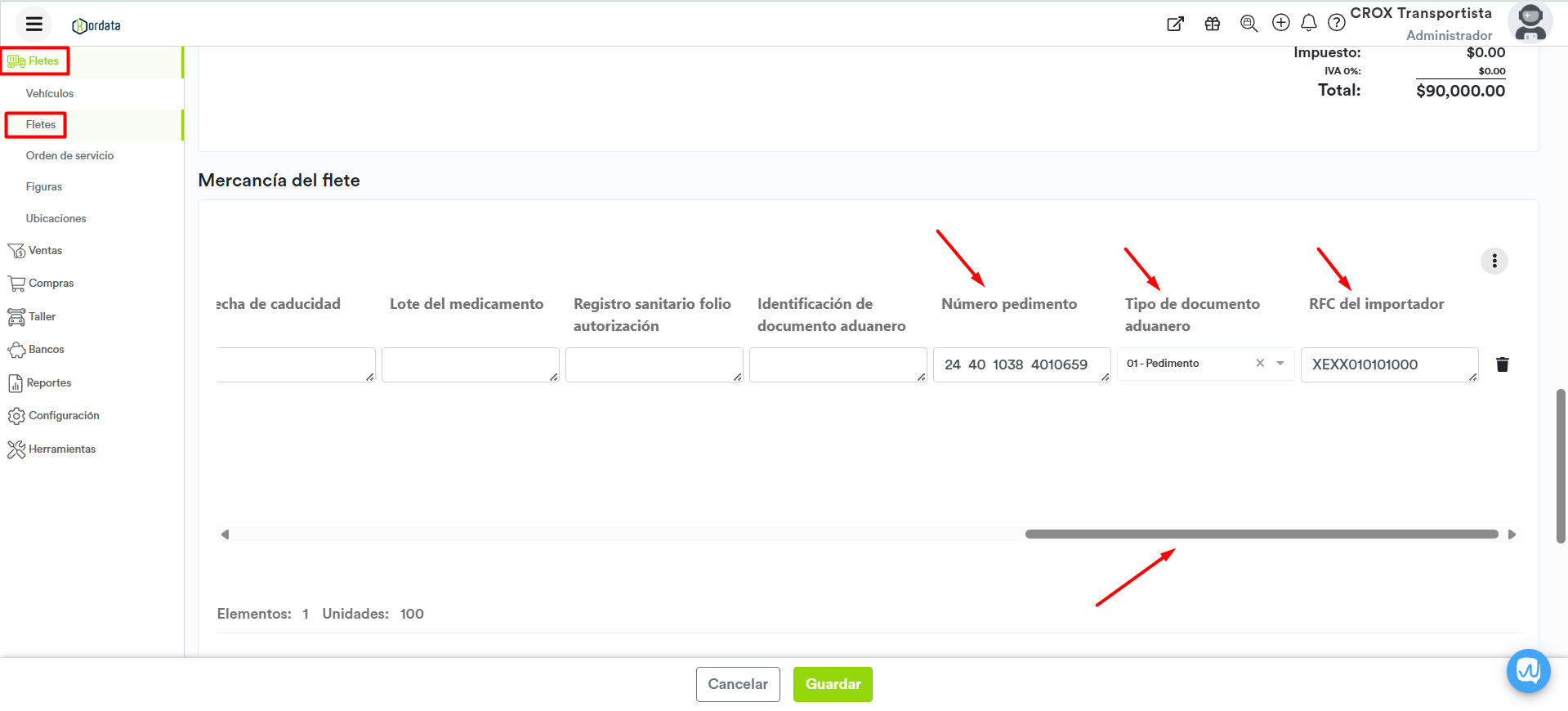
Task: Click the Cancelar button
Action: [737, 684]
